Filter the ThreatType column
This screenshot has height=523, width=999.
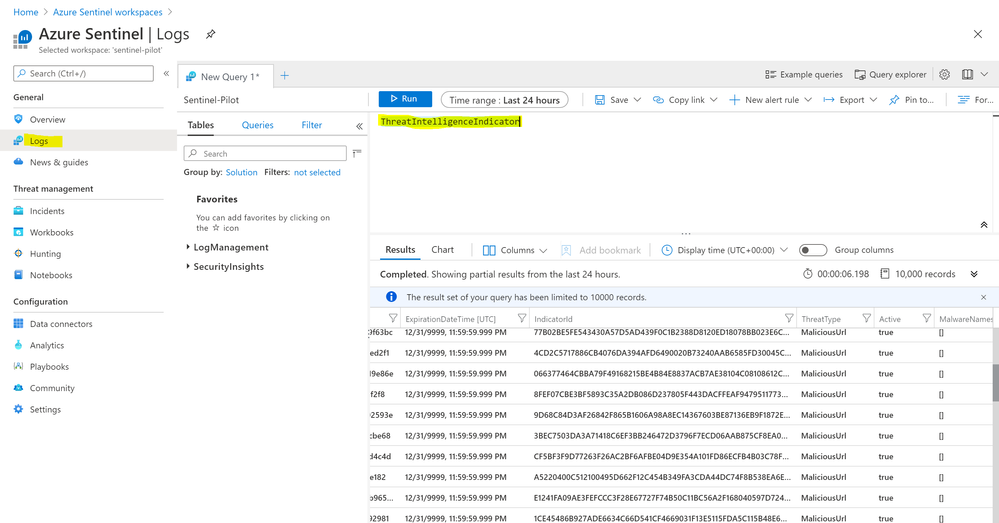click(x=866, y=319)
